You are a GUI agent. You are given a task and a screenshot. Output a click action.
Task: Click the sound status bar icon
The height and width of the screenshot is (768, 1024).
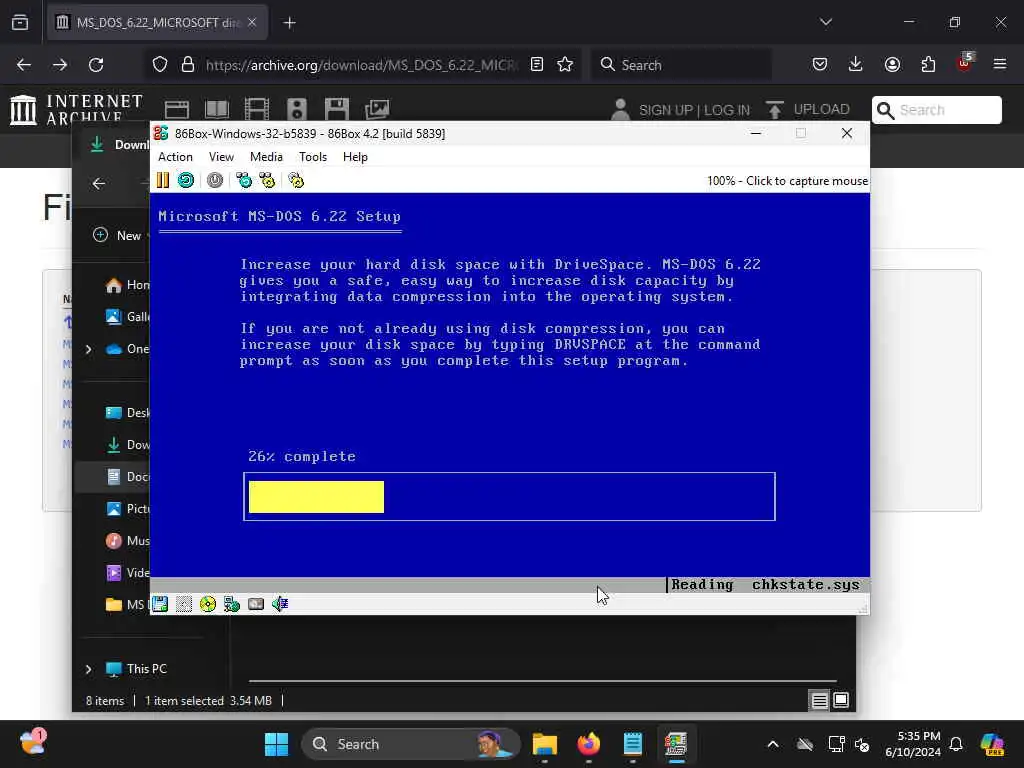click(280, 604)
